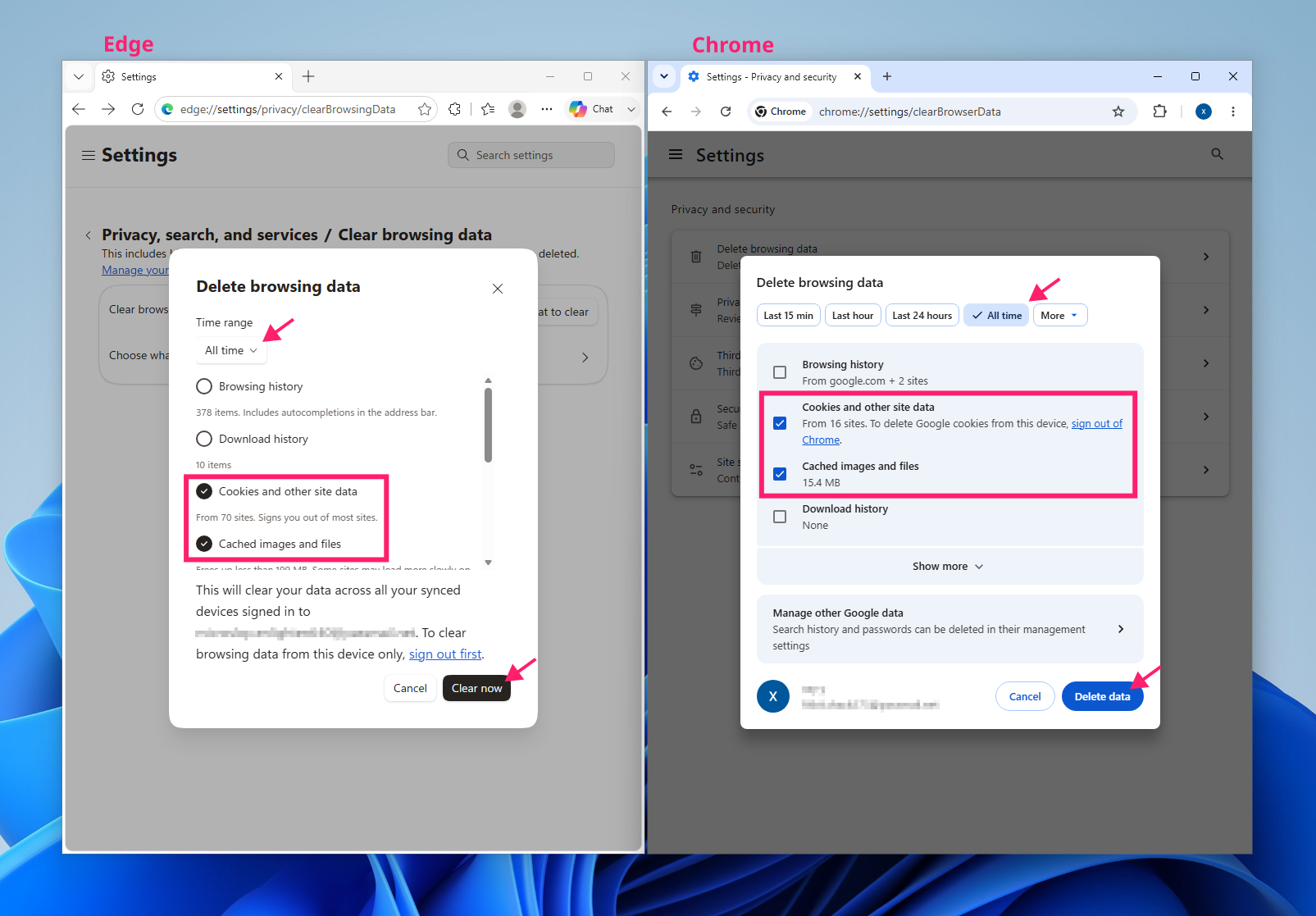Click Delete data button
The height and width of the screenshot is (916, 1316).
click(x=1102, y=696)
